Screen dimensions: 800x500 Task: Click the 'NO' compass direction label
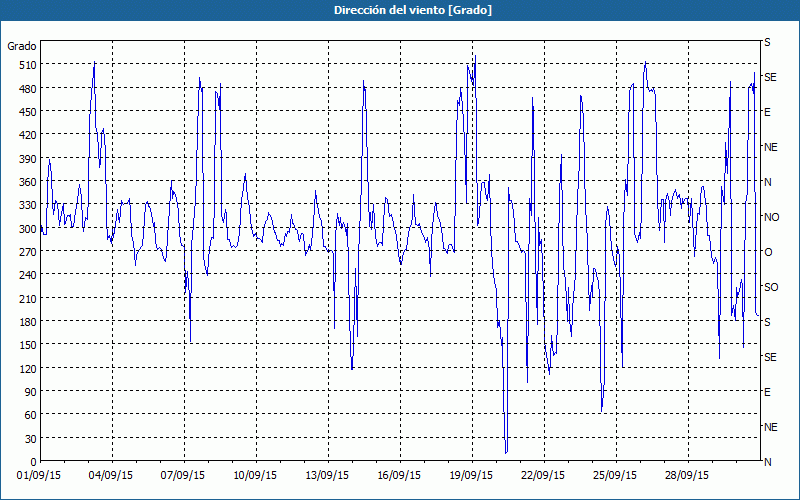[772, 217]
